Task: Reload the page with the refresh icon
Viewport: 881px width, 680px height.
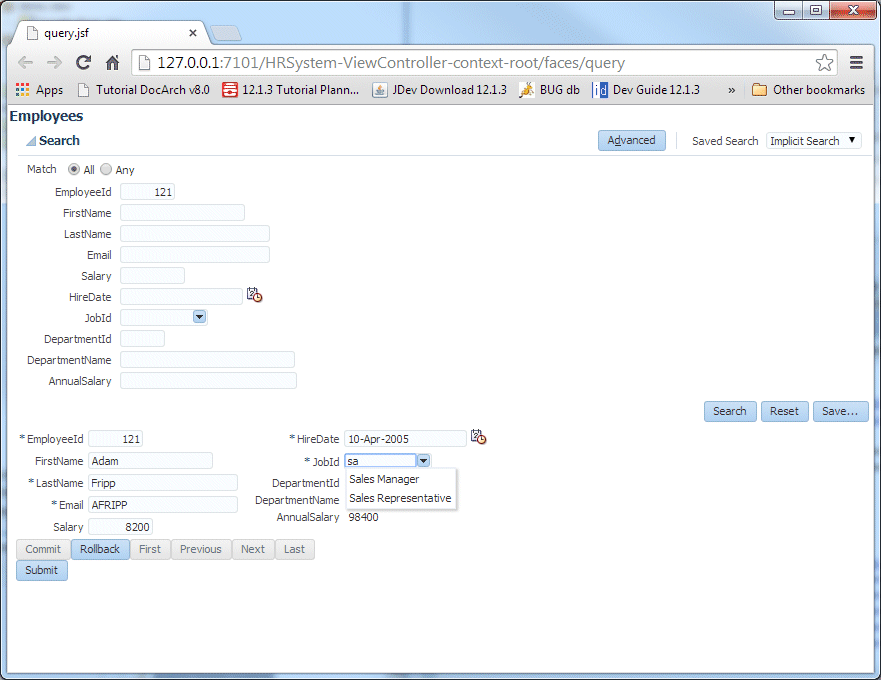Action: [x=84, y=62]
